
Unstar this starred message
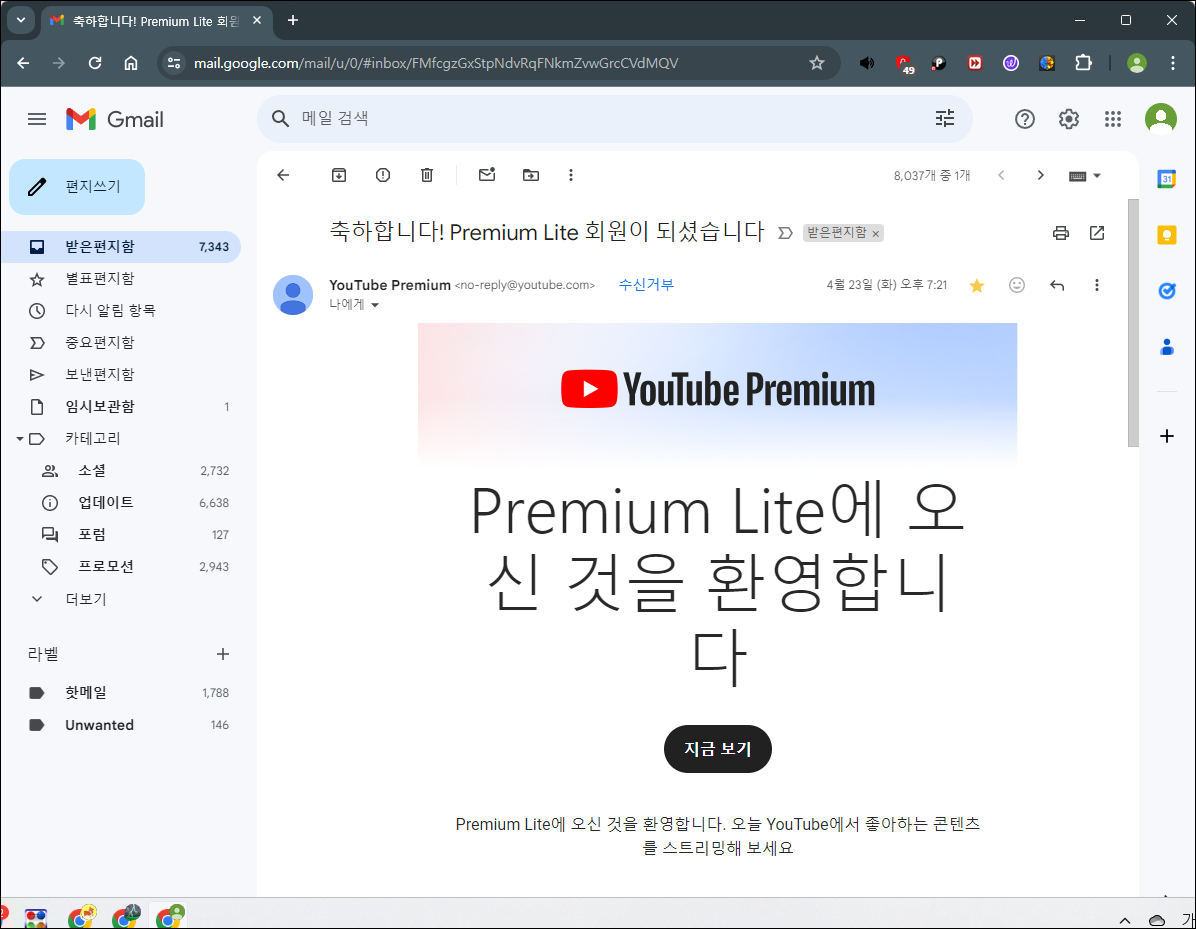(976, 285)
